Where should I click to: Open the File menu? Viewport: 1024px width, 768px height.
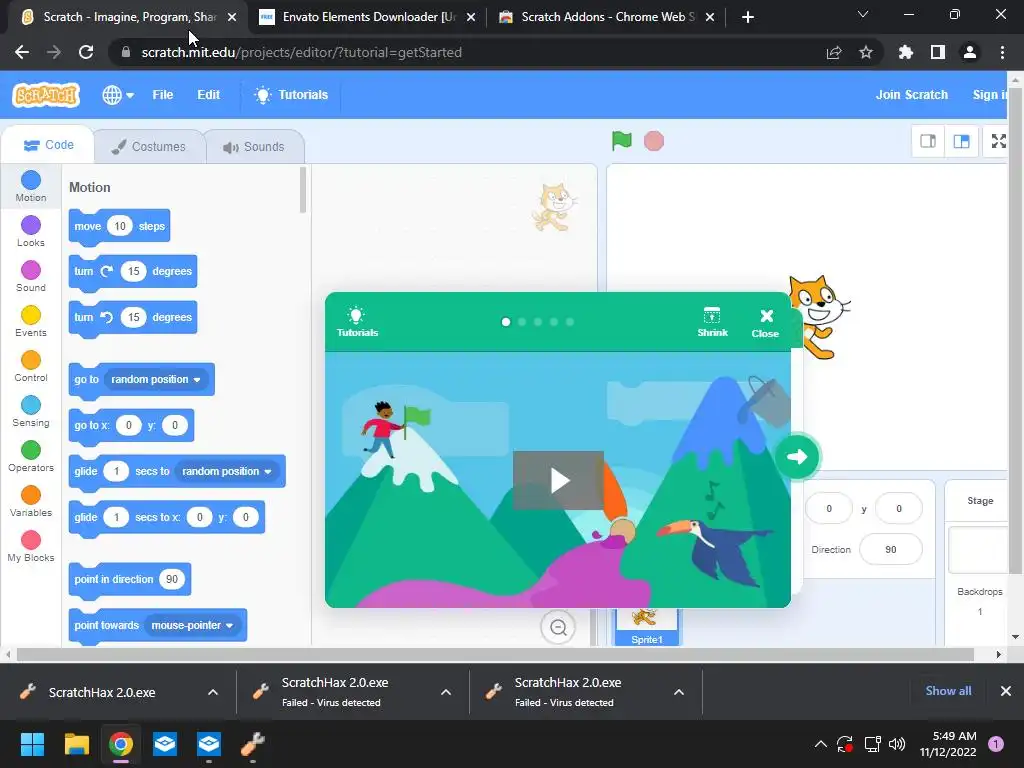click(163, 95)
